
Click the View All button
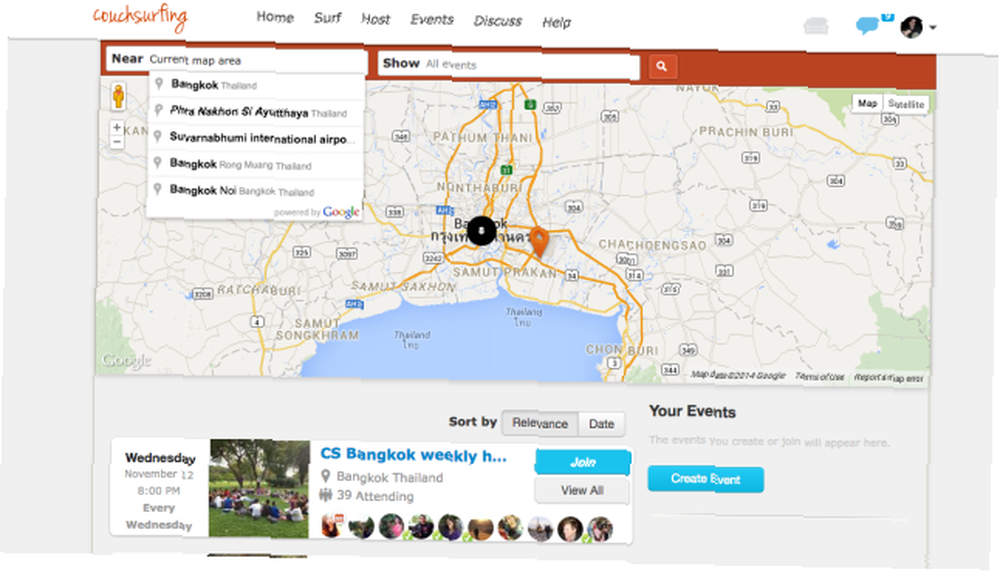pyautogui.click(x=582, y=490)
